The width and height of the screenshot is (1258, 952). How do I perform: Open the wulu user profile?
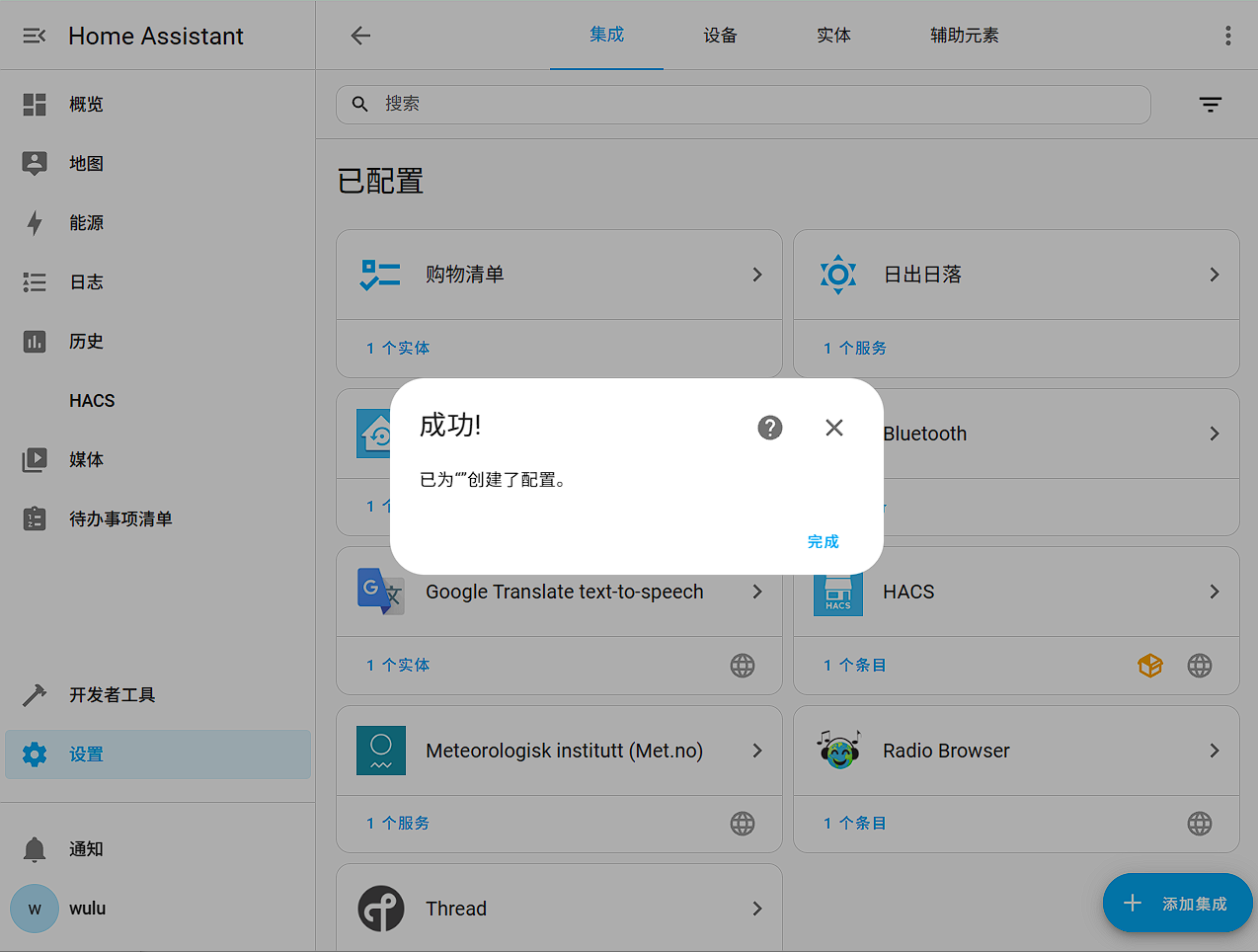coord(158,908)
